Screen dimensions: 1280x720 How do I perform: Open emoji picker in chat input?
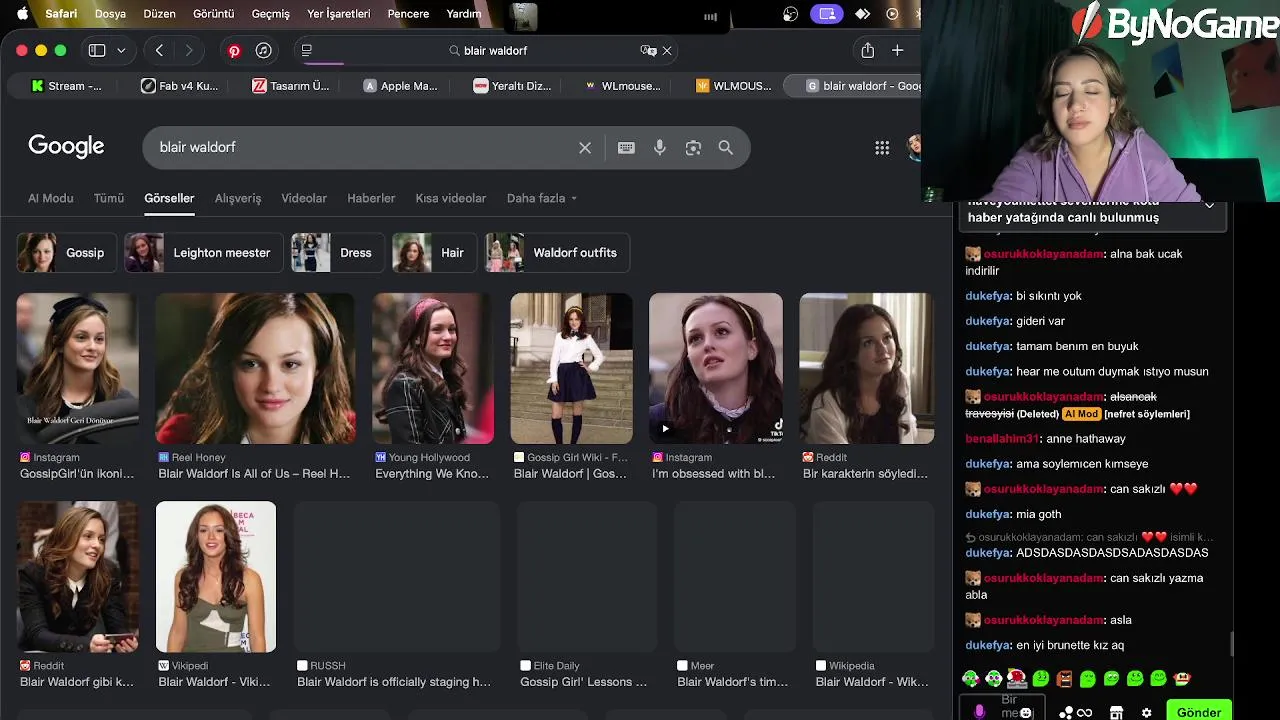[x=1025, y=713]
